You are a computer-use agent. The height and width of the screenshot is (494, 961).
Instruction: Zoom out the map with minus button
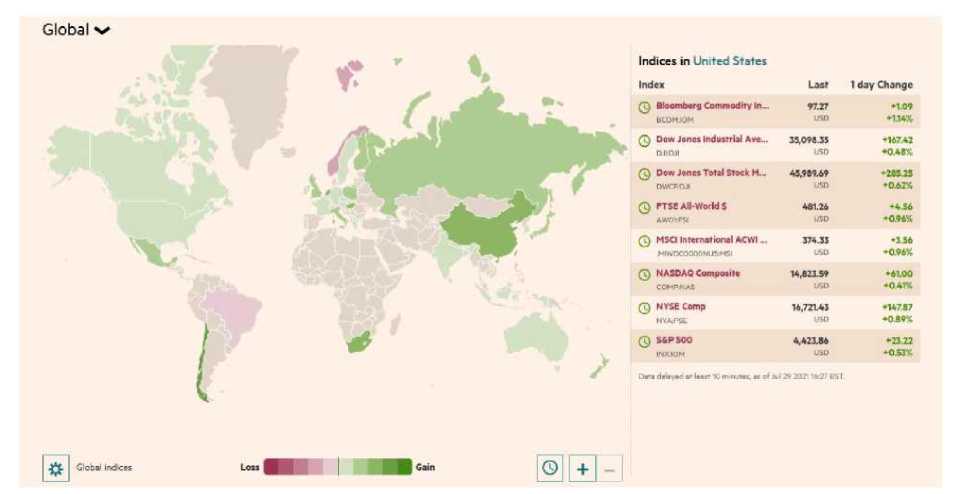pos(610,467)
